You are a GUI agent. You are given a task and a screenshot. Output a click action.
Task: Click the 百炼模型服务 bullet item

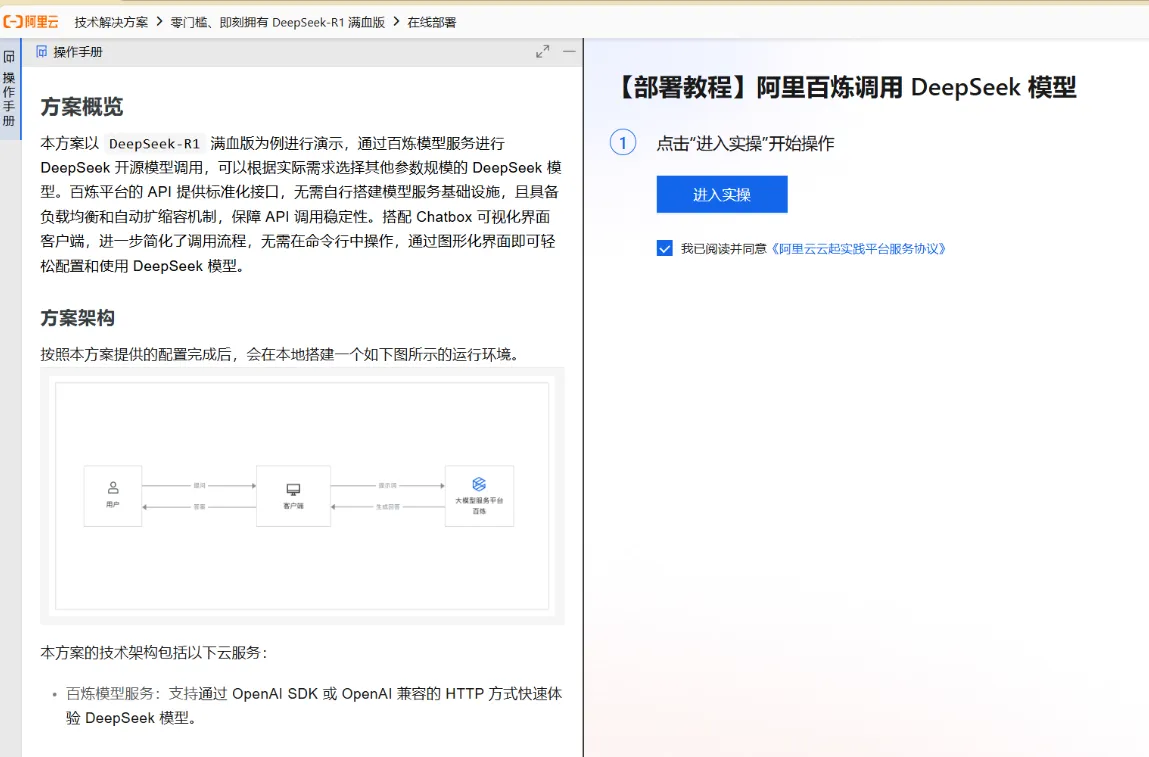pos(314,706)
